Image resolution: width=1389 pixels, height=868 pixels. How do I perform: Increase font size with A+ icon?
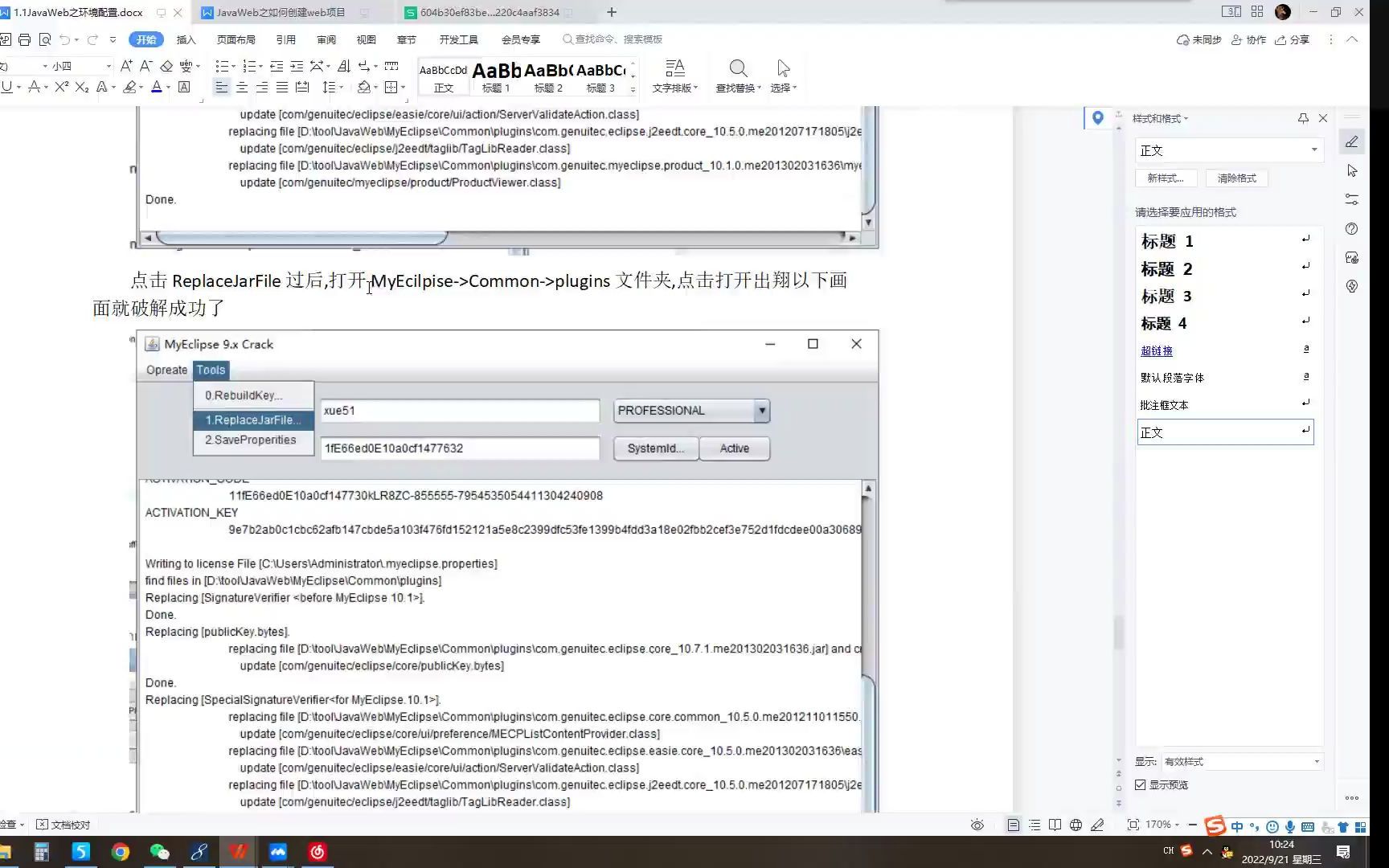click(126, 66)
